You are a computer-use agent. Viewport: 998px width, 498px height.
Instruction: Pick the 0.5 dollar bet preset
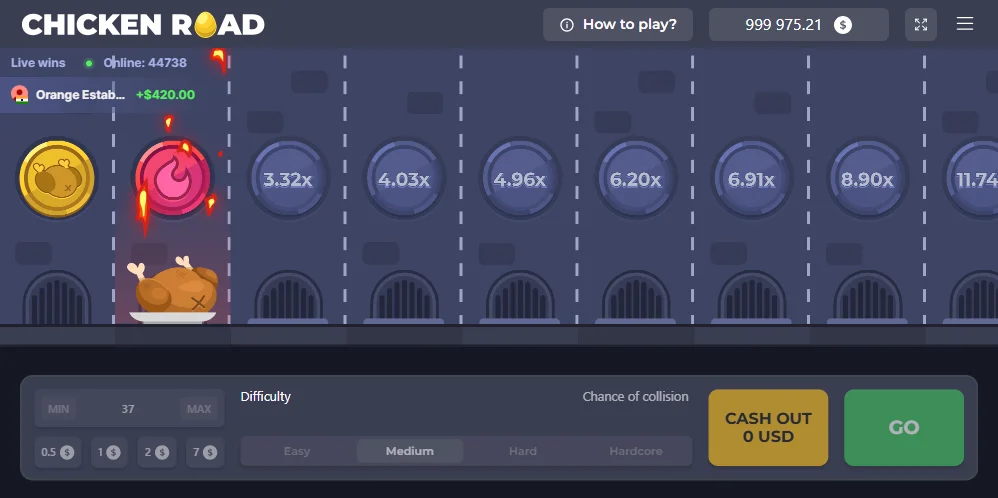(x=58, y=452)
